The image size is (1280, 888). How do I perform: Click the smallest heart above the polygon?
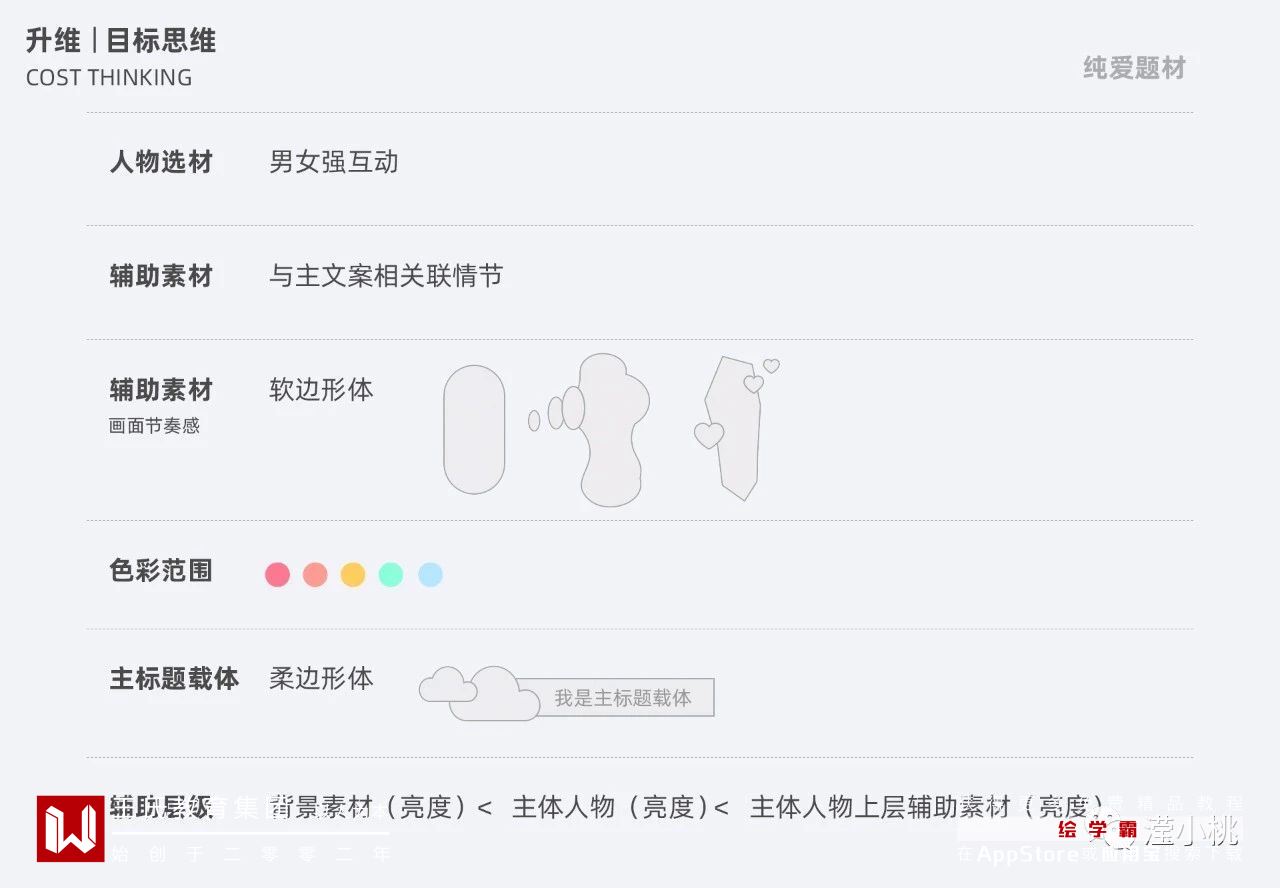coord(771,366)
